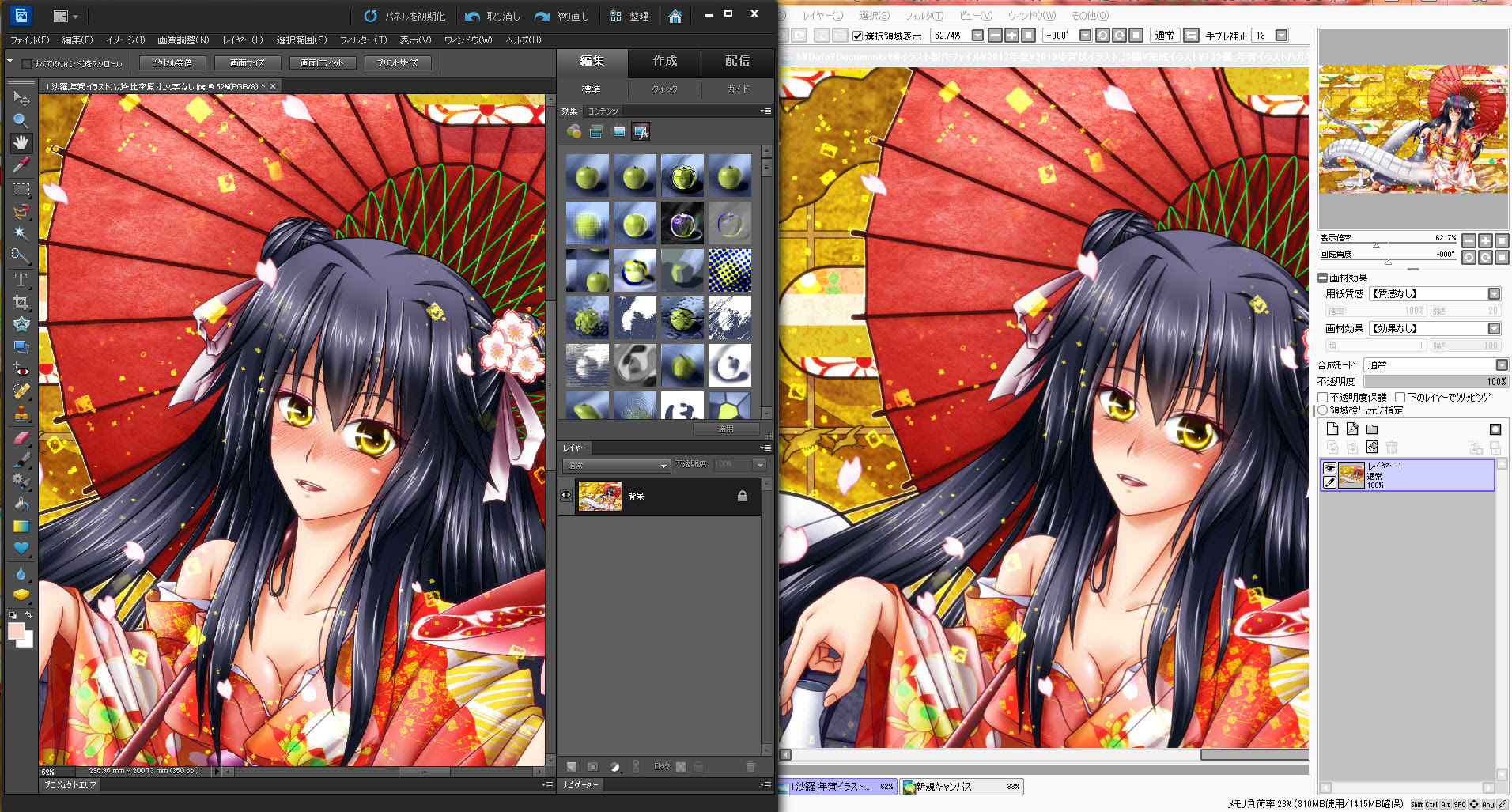Open workspace layout dropdown in Elements title bar
1512x812 pixels.
click(66, 16)
